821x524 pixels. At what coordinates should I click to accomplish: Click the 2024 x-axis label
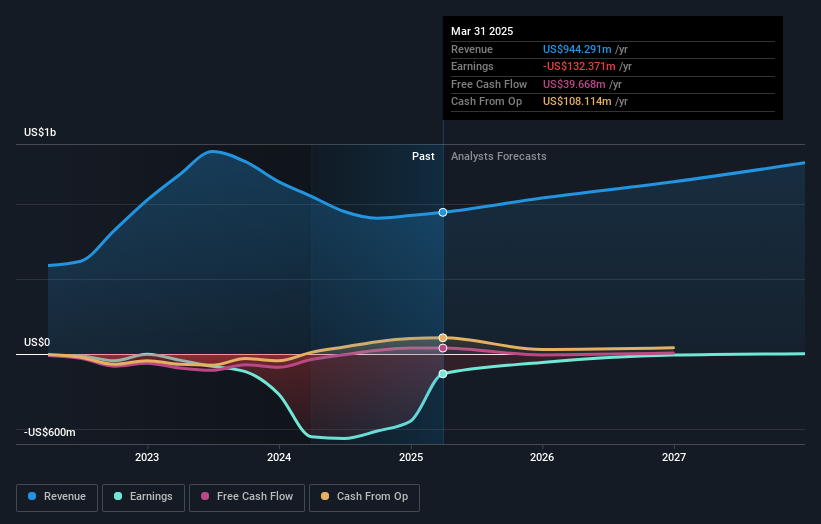coord(279,457)
